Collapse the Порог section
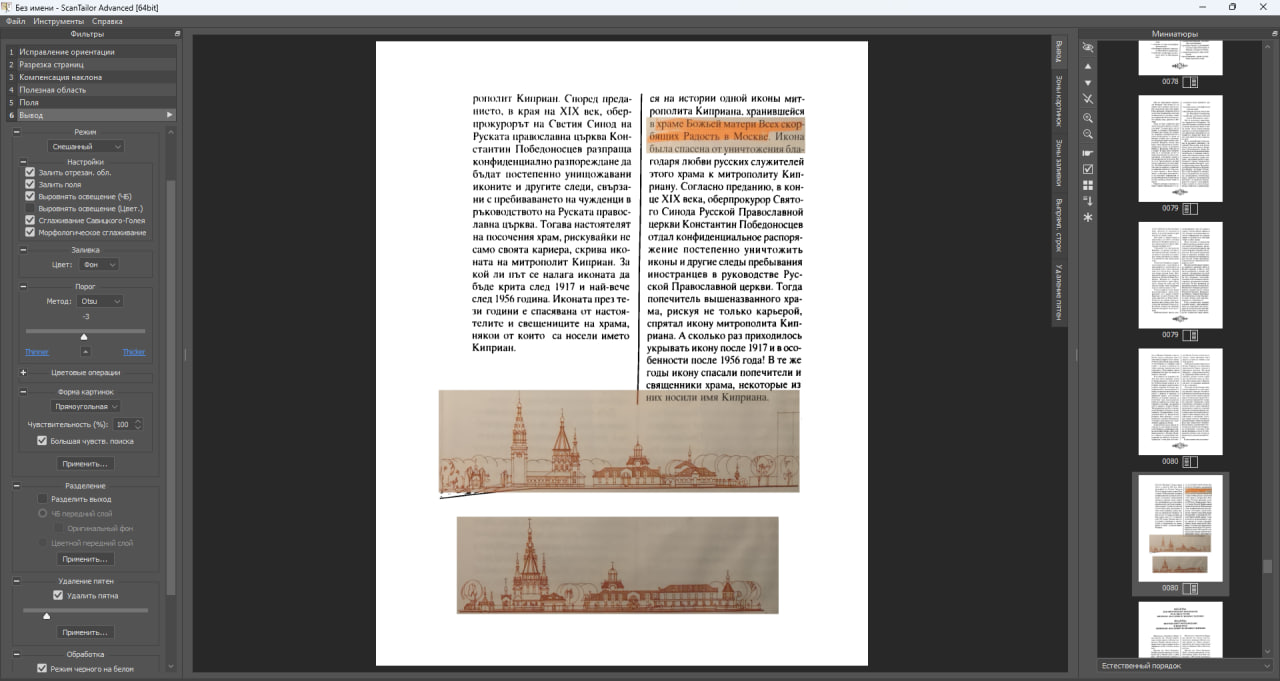 pyautogui.click(x=22, y=287)
